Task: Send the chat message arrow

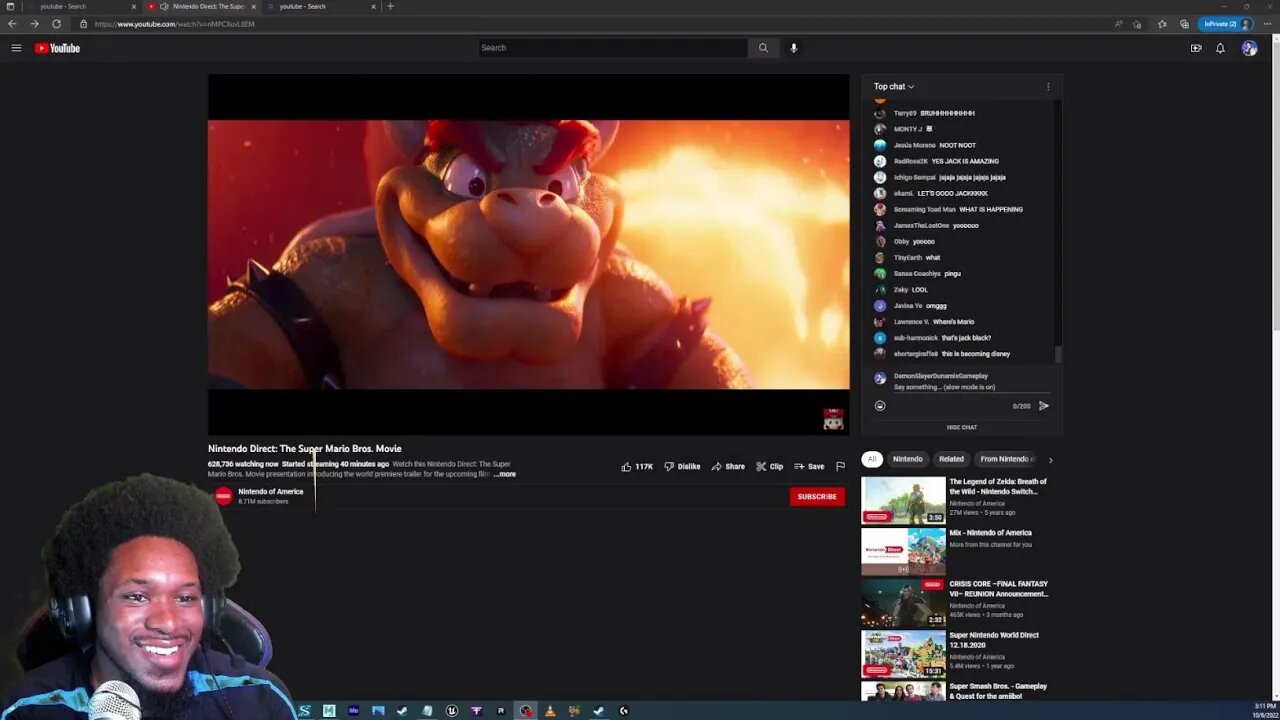Action: pos(1044,406)
